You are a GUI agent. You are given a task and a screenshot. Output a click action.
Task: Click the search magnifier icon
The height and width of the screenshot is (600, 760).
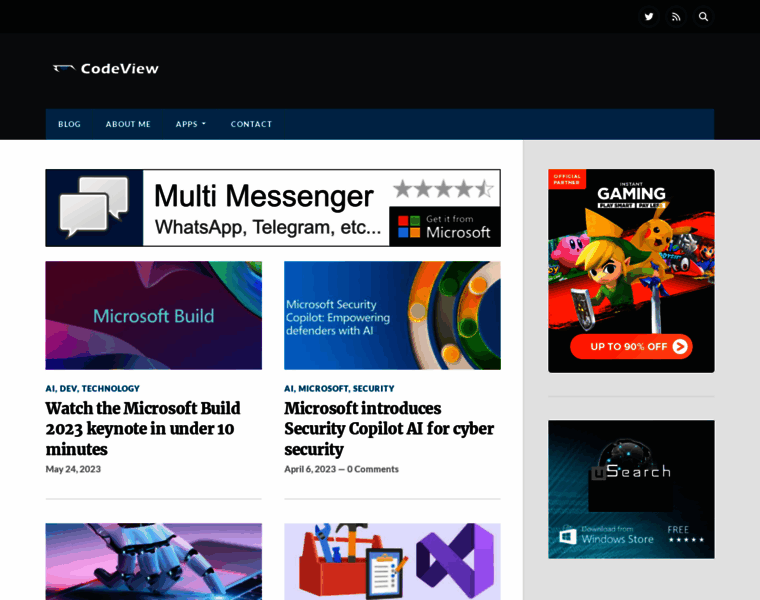pos(703,17)
